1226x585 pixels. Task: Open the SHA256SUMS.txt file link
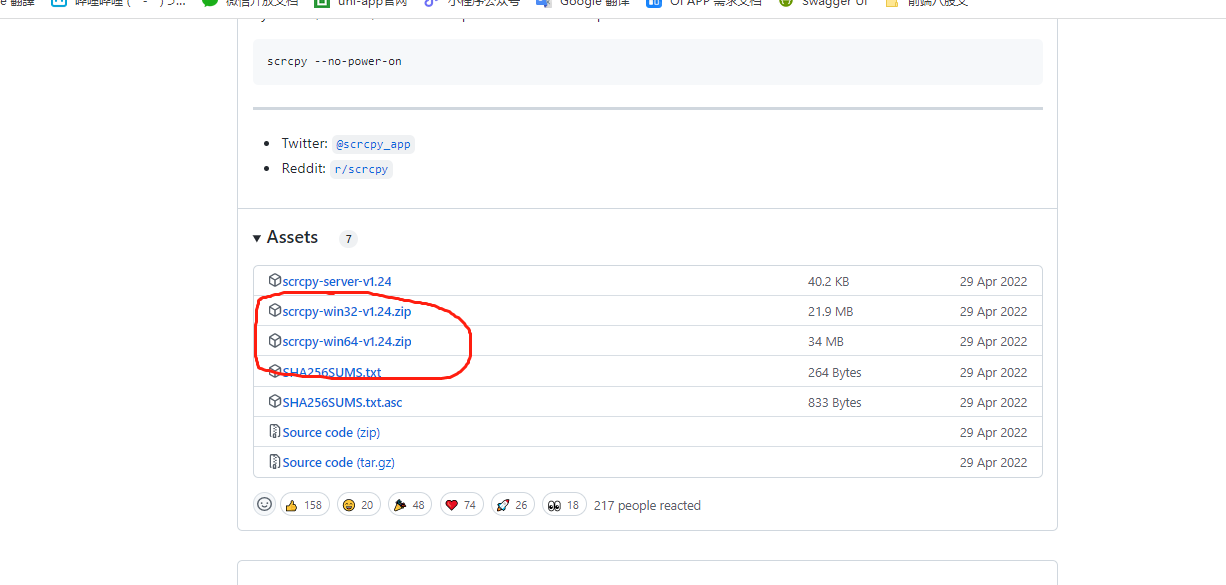pos(332,372)
